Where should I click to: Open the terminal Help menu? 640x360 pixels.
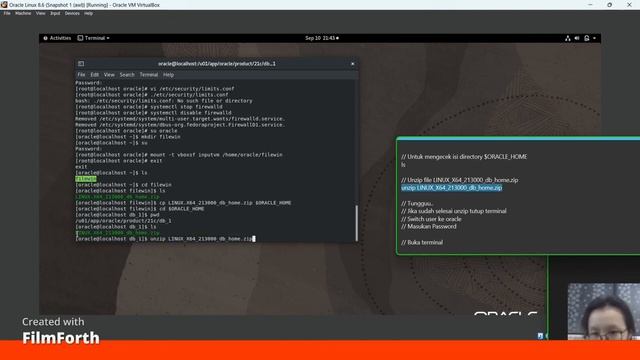[168, 75]
